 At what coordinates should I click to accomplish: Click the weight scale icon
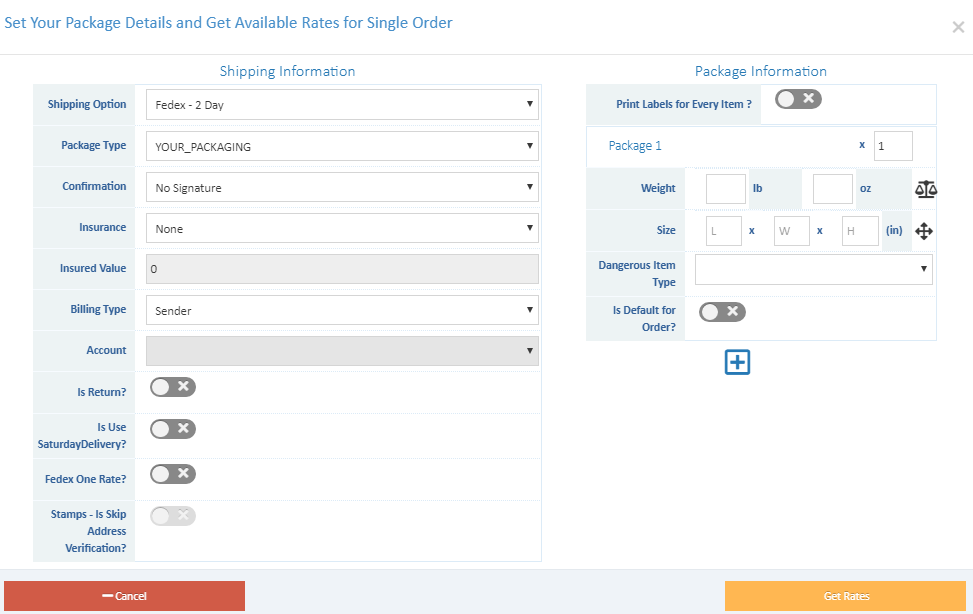point(925,188)
